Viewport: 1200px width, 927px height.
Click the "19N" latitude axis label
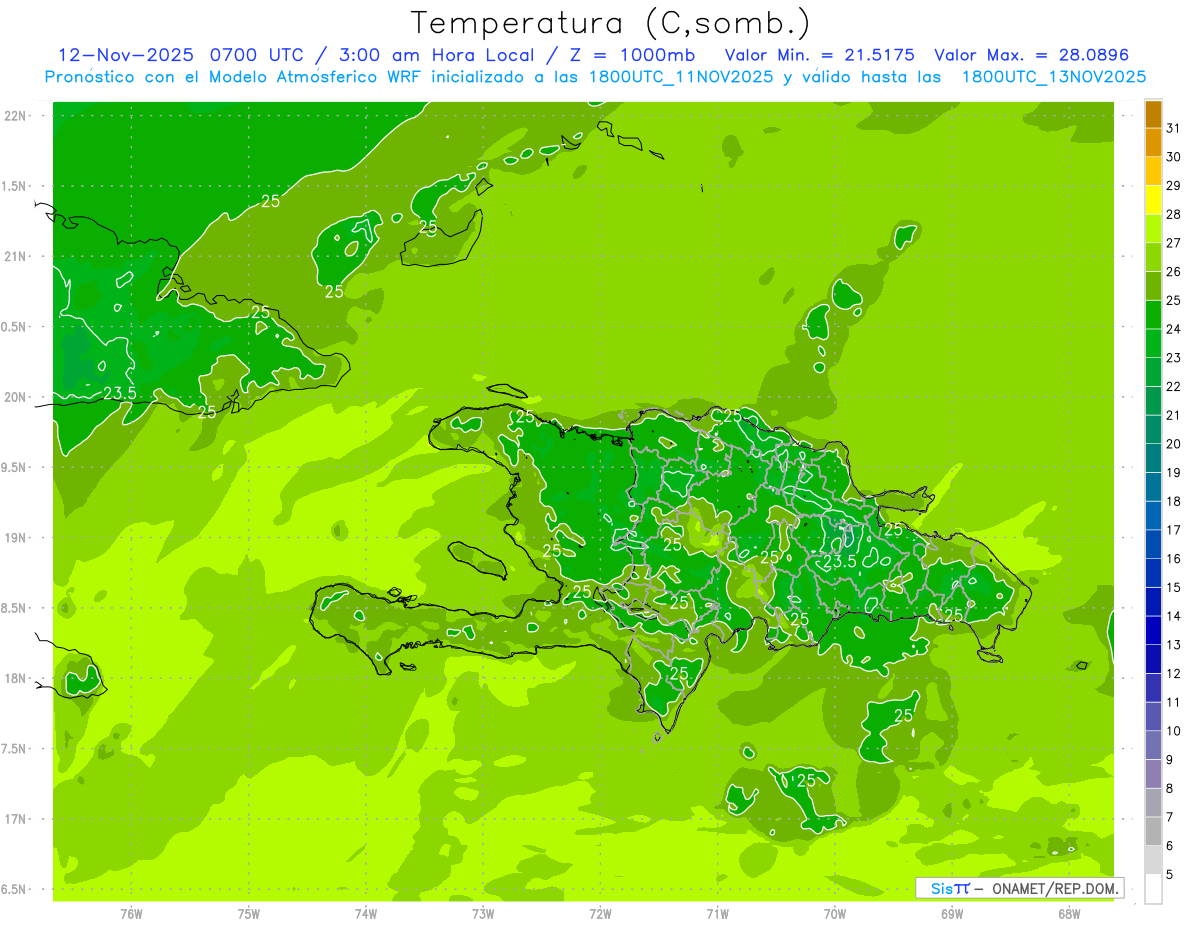tap(14, 538)
